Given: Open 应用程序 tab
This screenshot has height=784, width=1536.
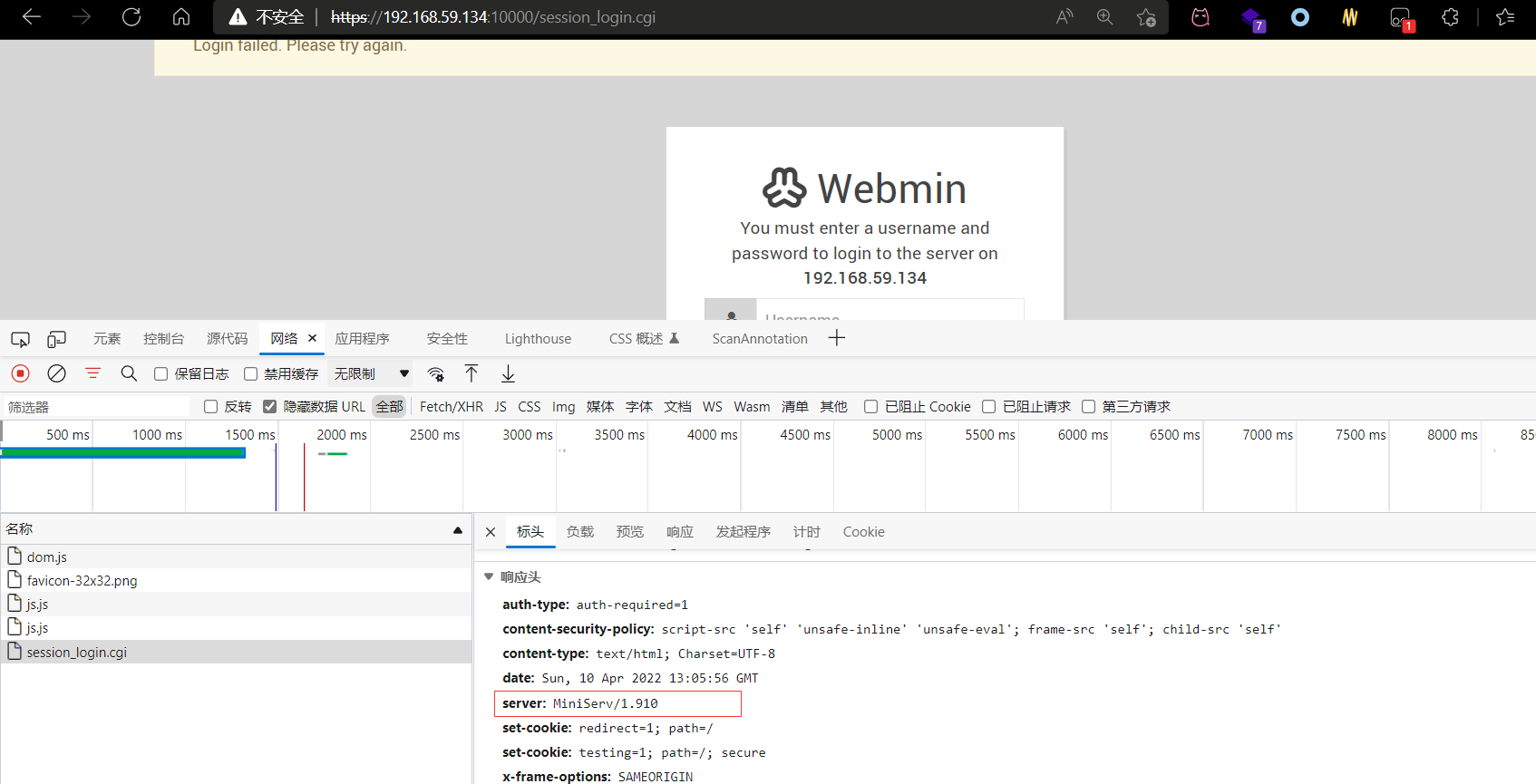Looking at the screenshot, I should pos(362,339).
